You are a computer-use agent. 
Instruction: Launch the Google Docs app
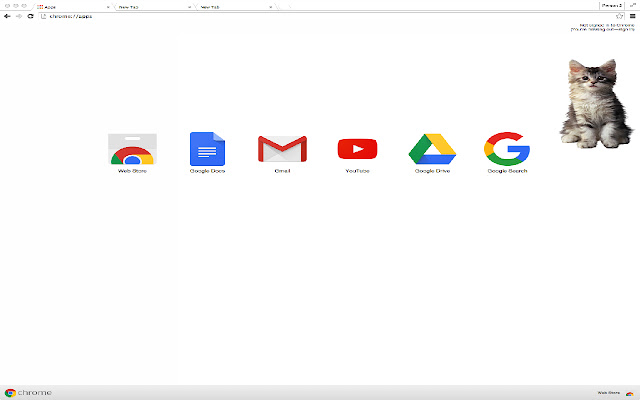[207, 149]
